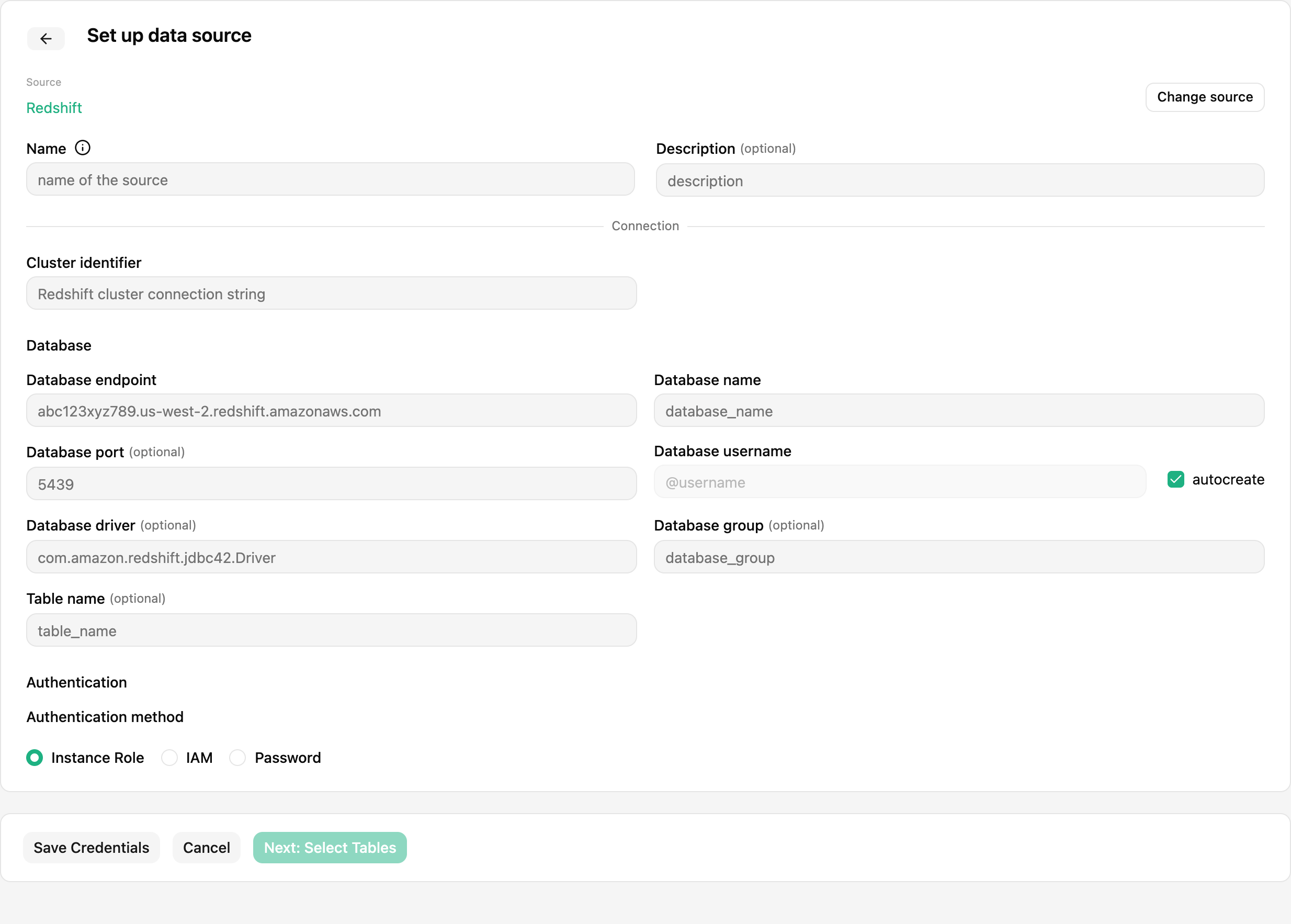Toggle the autocreate checkbox
Screen dimensions: 1291x924
(x=1175, y=480)
